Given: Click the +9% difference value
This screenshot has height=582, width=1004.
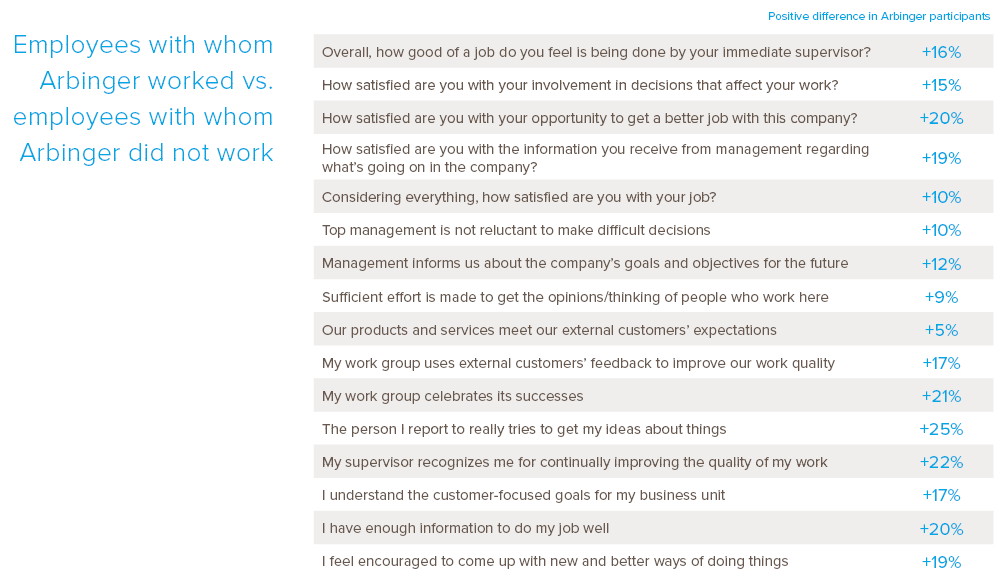Looking at the screenshot, I should point(941,297).
